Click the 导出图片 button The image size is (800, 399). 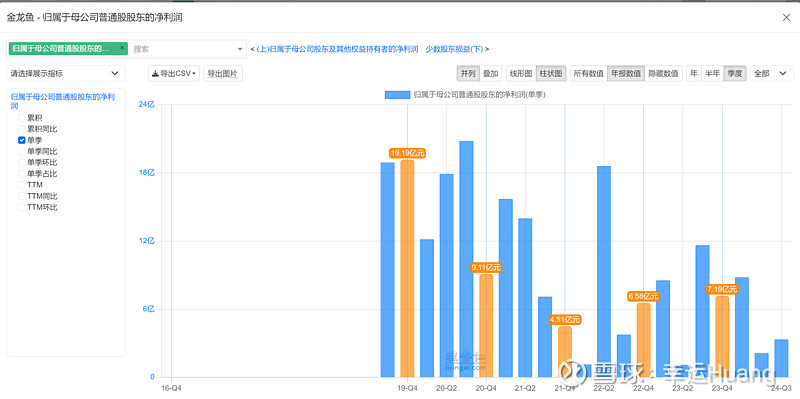[x=222, y=73]
